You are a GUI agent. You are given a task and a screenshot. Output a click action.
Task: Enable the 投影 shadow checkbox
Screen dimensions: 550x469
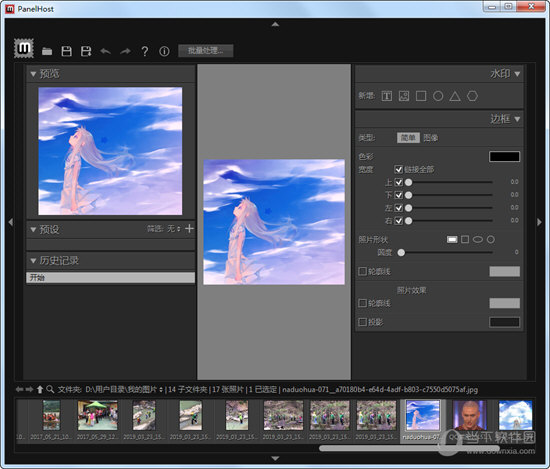pos(362,322)
